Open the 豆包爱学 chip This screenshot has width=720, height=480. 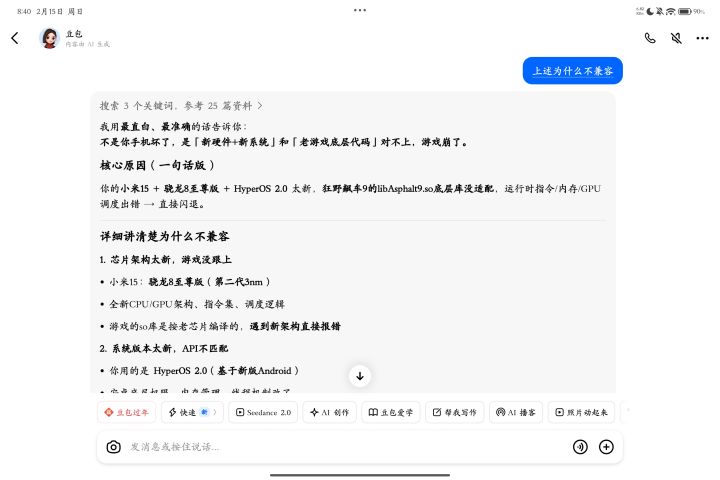pyautogui.click(x=391, y=412)
